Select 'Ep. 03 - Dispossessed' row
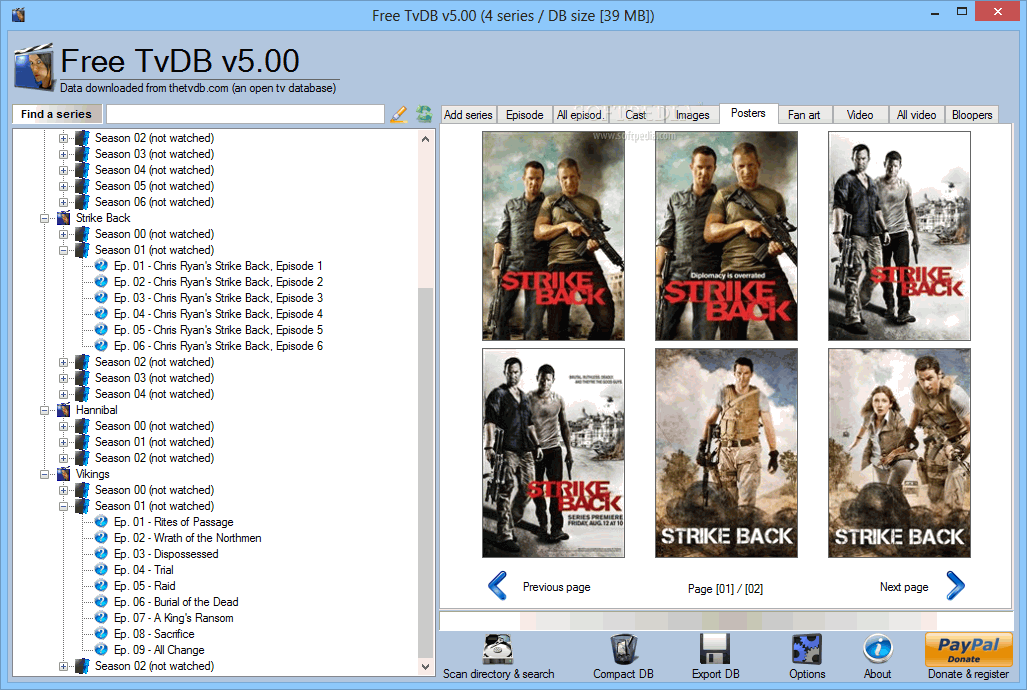This screenshot has height=690, width=1027. point(166,554)
